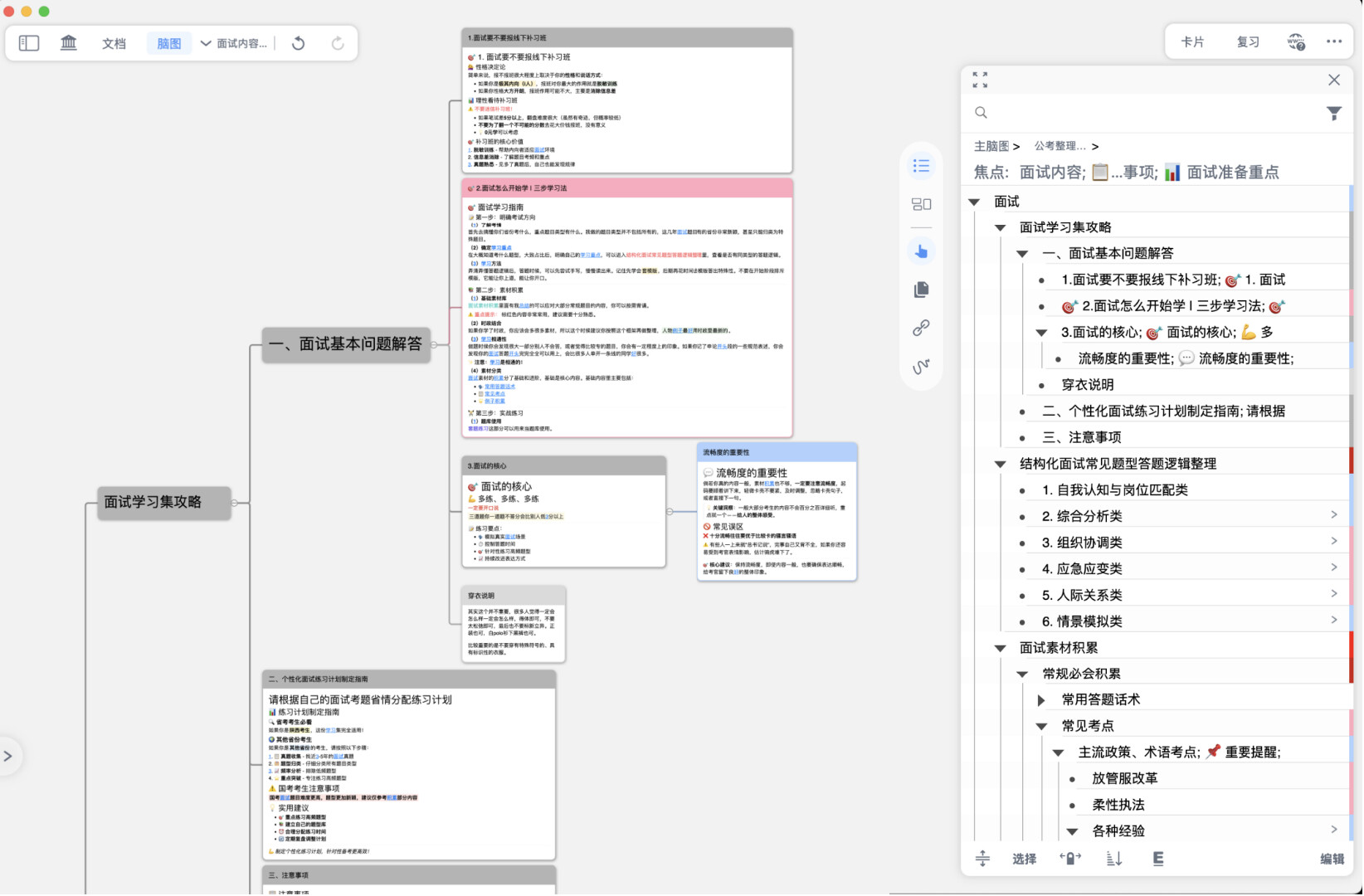
Task: Click the pink color bar beside 2.面试怎么开始学
Action: point(1351,305)
